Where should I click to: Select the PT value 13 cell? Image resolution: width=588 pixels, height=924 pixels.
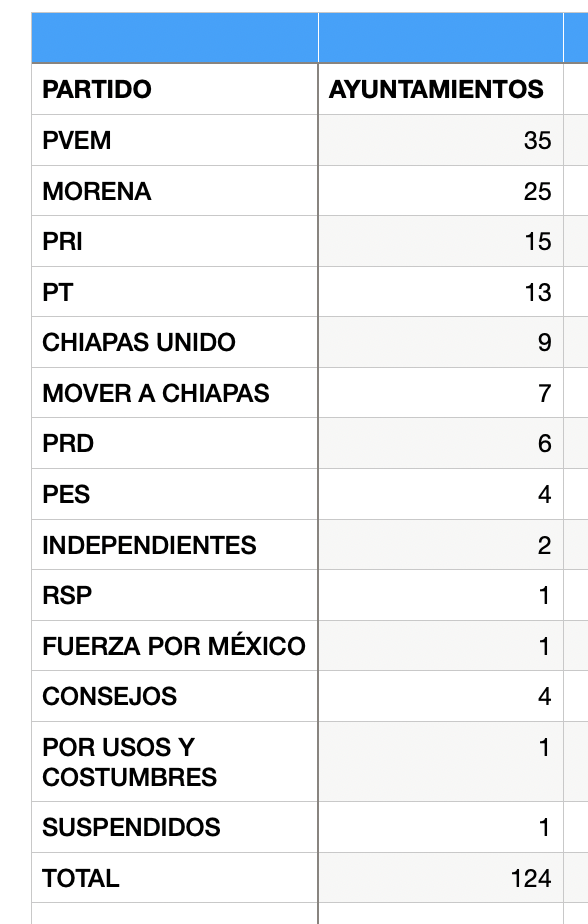point(441,292)
